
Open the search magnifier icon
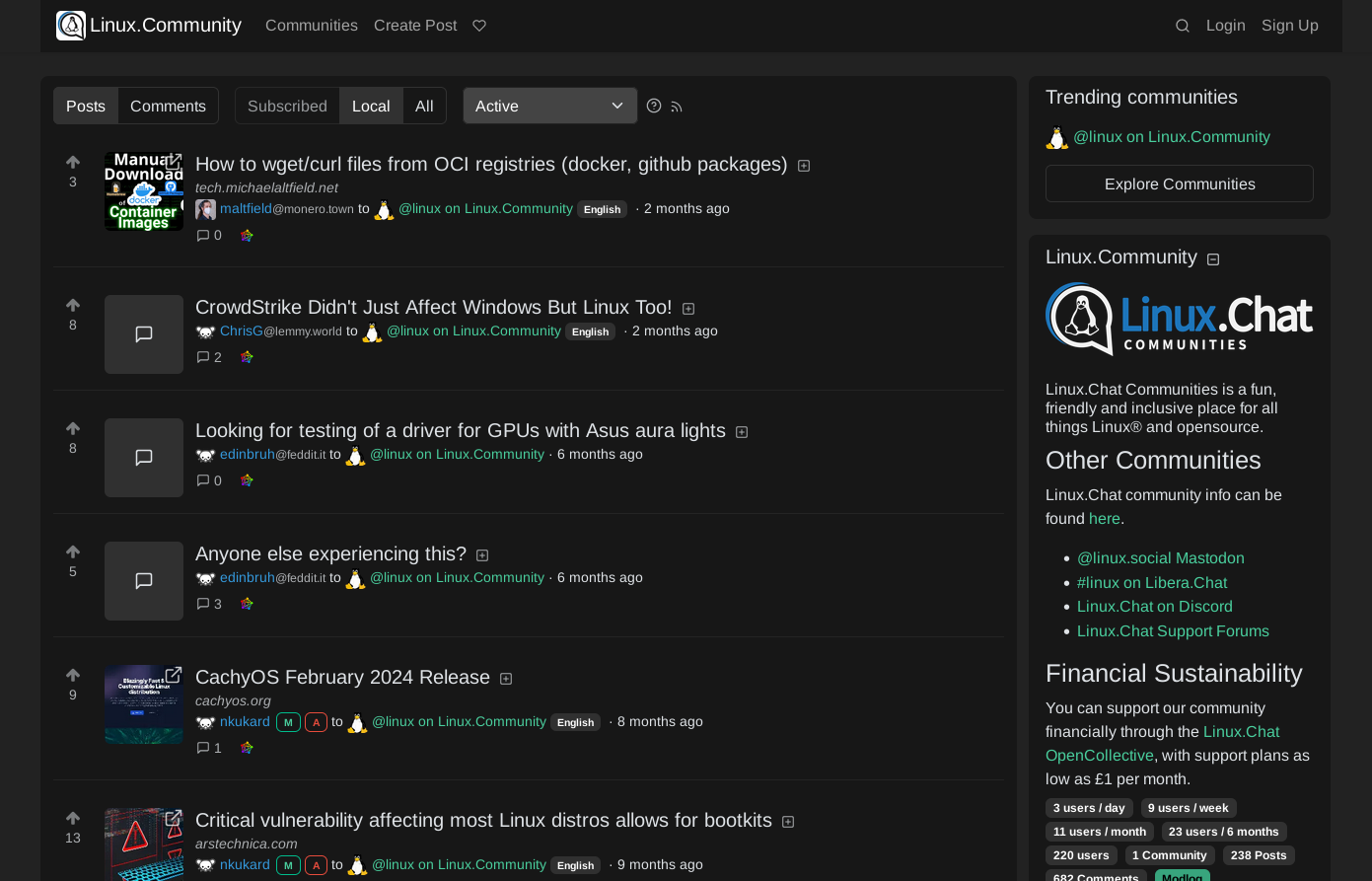pos(1183,26)
